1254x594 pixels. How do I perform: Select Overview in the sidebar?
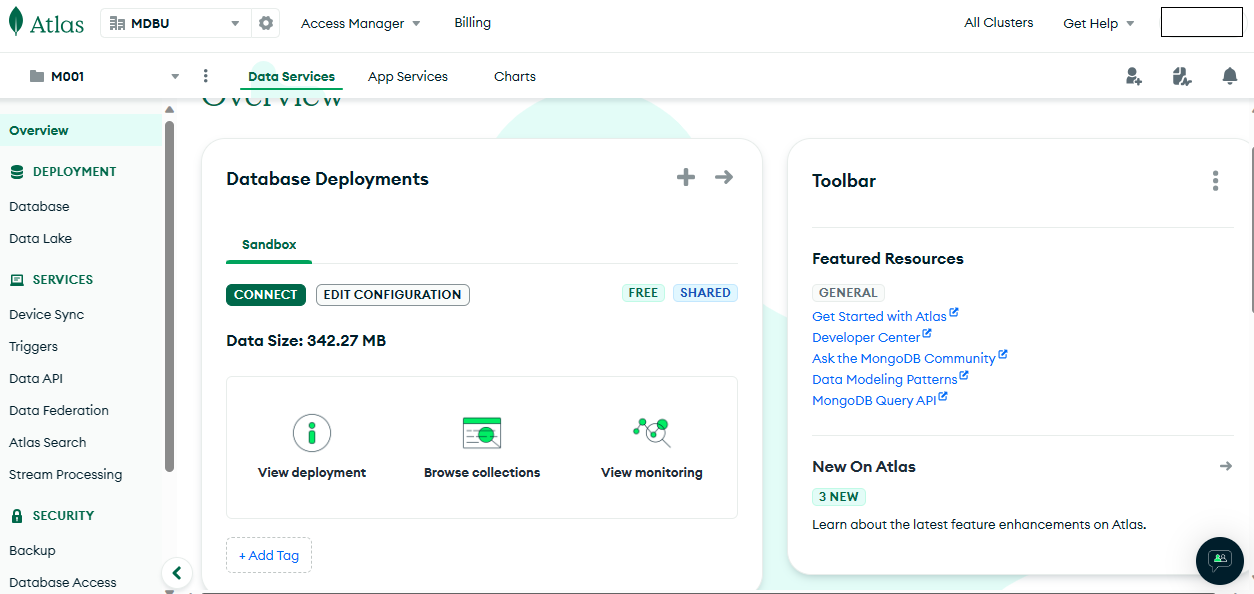tap(80, 130)
